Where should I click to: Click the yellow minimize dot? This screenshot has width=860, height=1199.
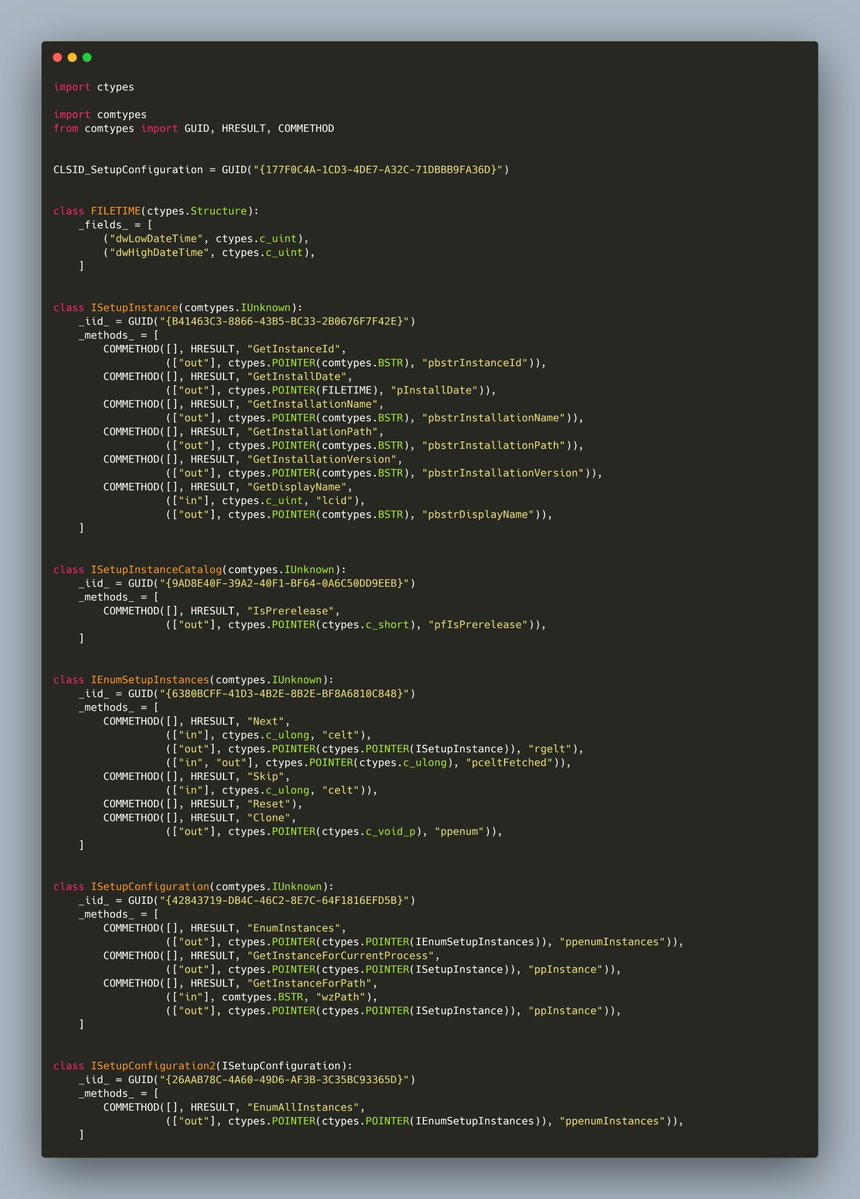[x=72, y=57]
